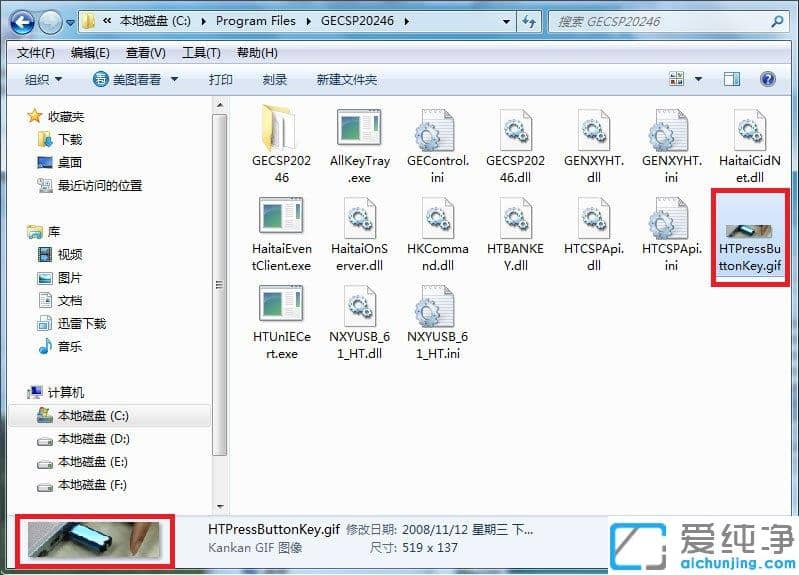
Task: Open the 工具(T) menu
Action: 201,53
